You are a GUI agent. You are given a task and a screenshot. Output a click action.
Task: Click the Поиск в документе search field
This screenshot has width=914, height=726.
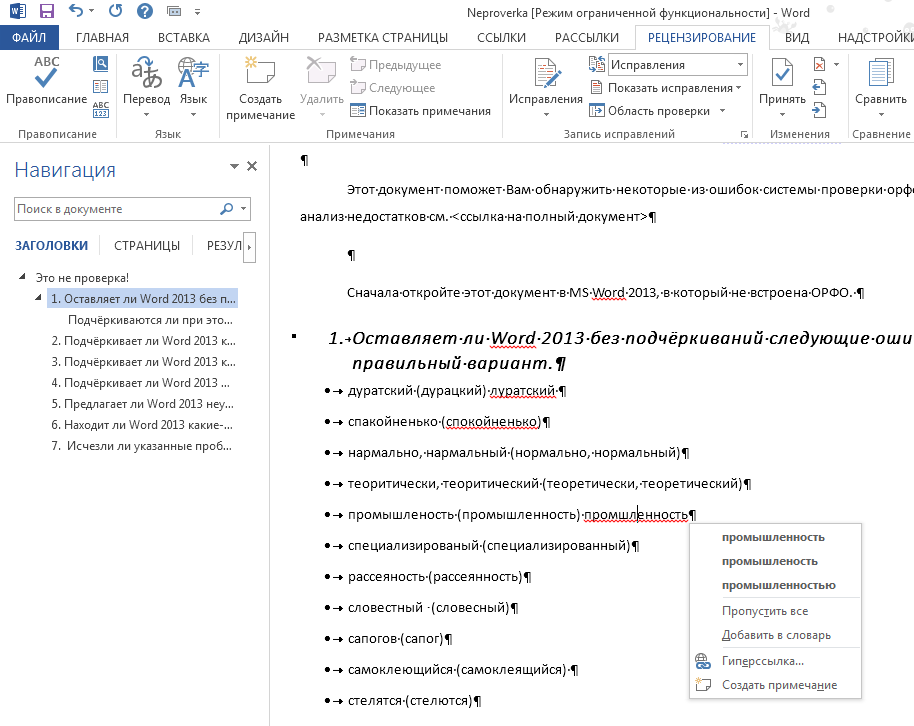tap(115, 209)
